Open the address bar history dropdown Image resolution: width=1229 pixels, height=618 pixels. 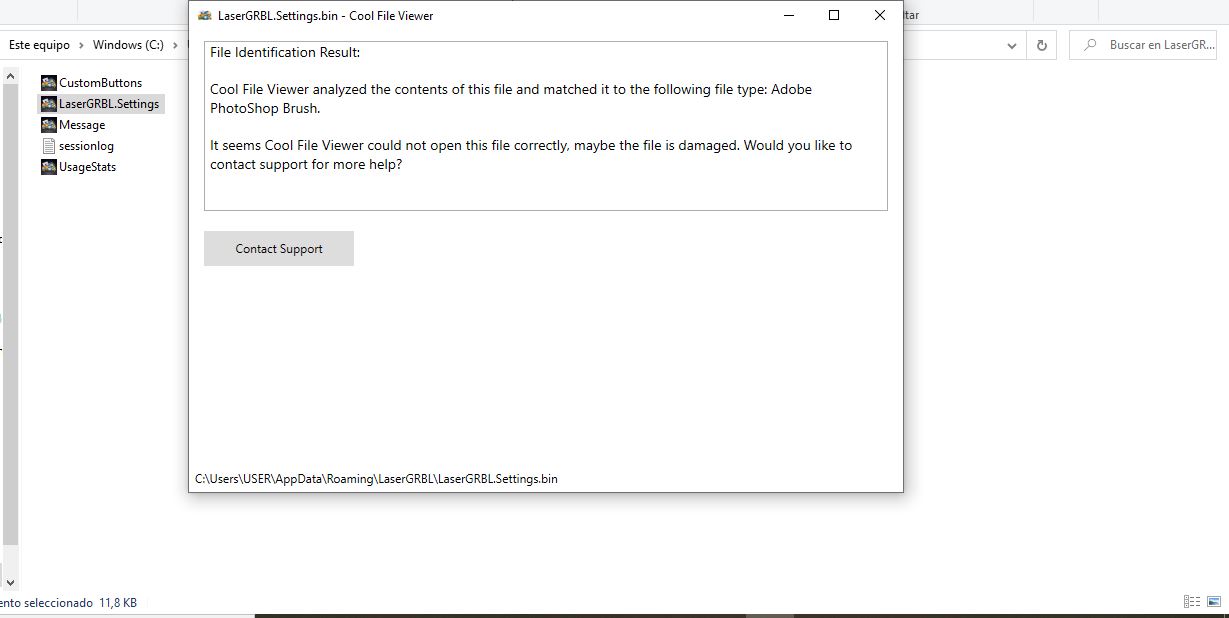click(1012, 45)
